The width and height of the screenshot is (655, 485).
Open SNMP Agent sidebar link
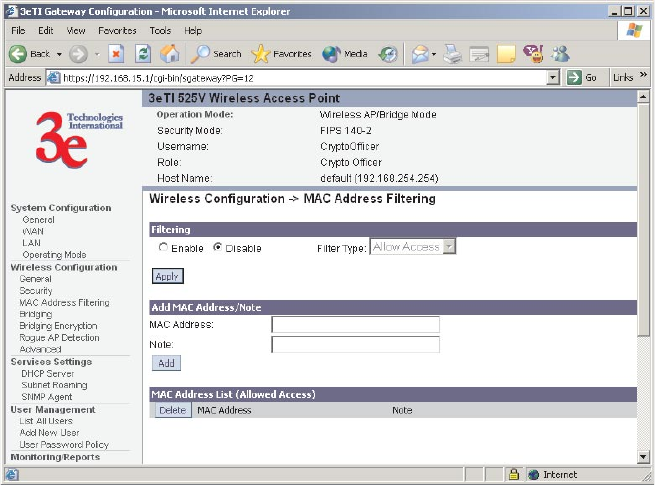click(47, 397)
